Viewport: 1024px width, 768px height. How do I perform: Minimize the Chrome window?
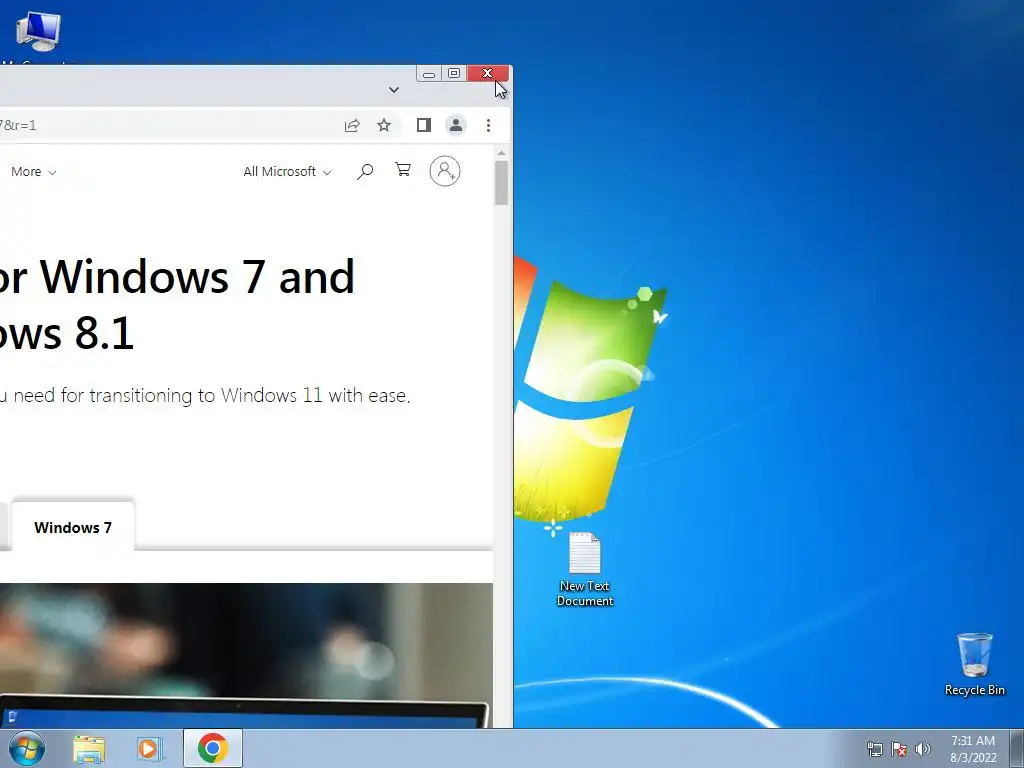coord(429,74)
